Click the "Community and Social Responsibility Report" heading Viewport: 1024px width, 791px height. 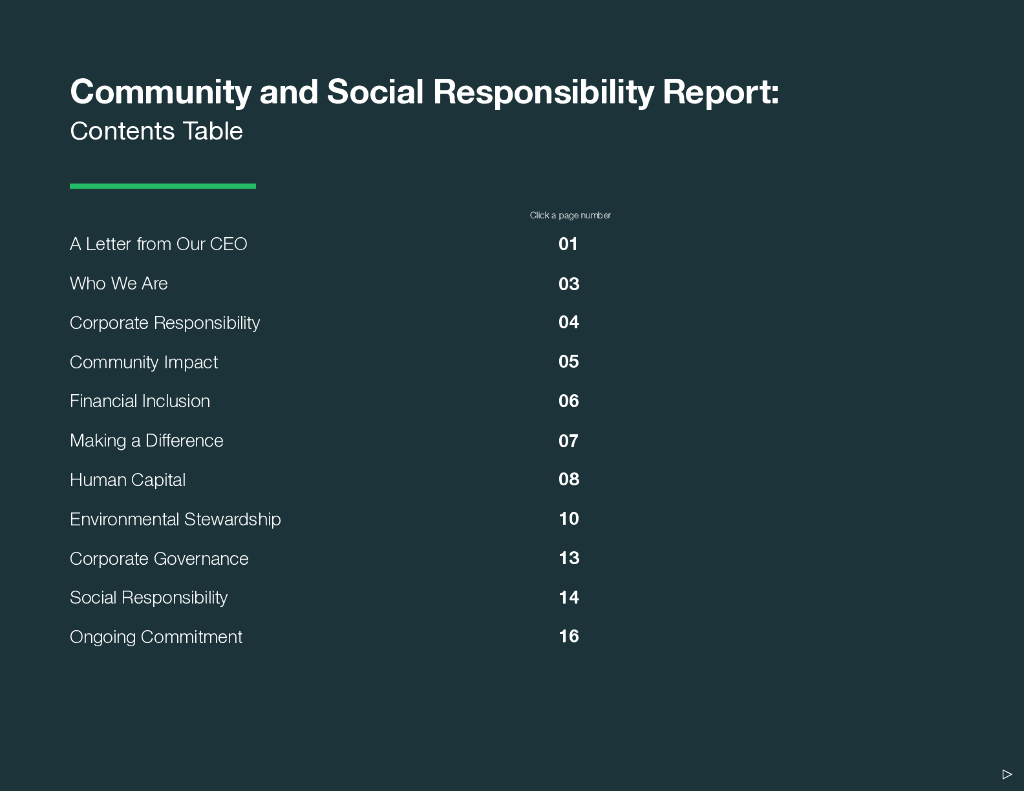click(424, 92)
